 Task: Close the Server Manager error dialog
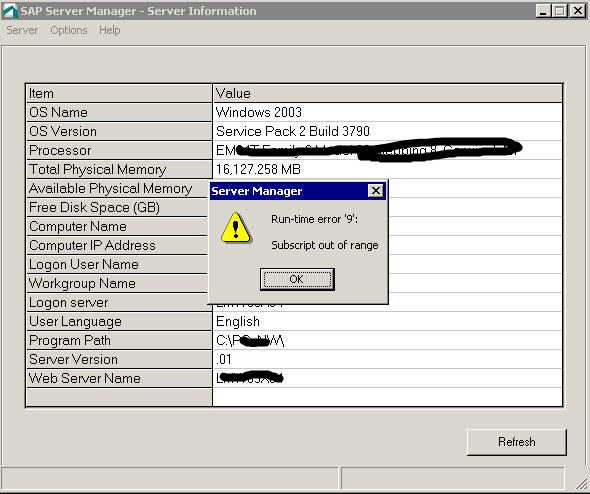tap(376, 191)
